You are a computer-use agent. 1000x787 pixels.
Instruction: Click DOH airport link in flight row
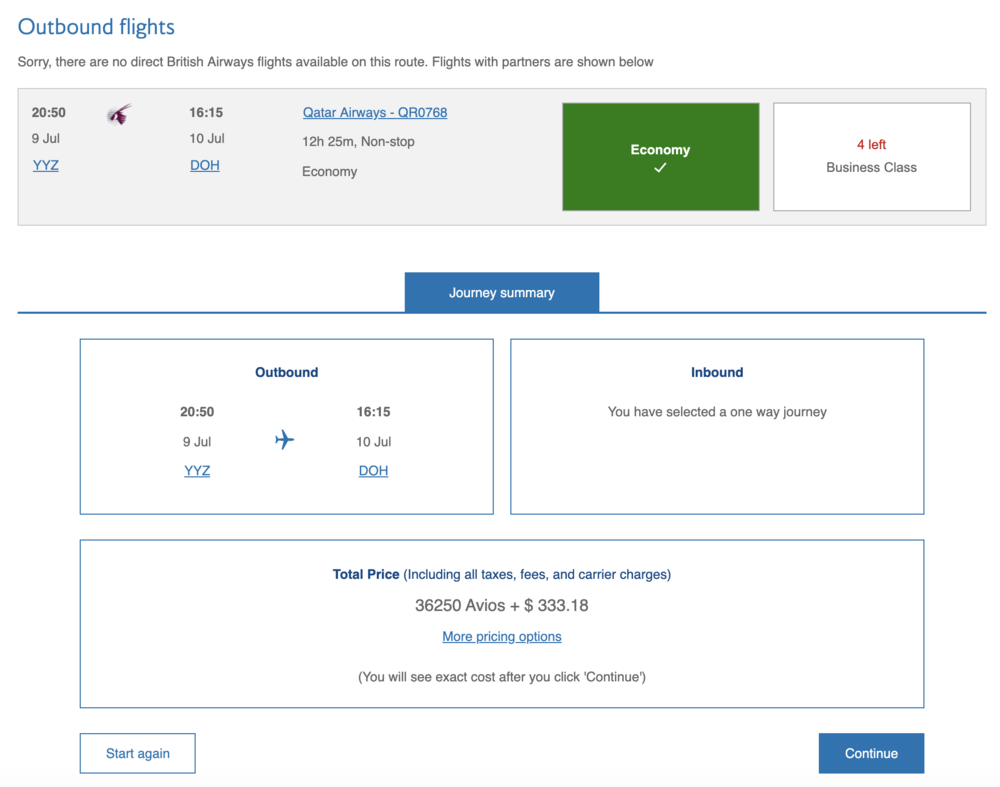205,165
